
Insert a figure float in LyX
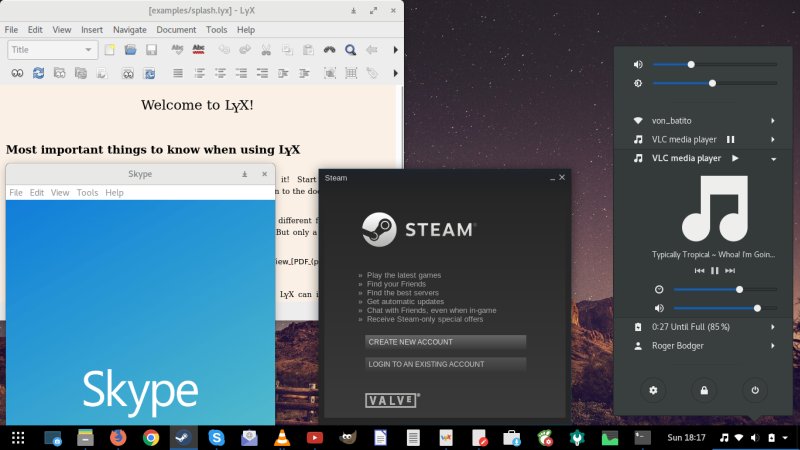click(x=330, y=73)
